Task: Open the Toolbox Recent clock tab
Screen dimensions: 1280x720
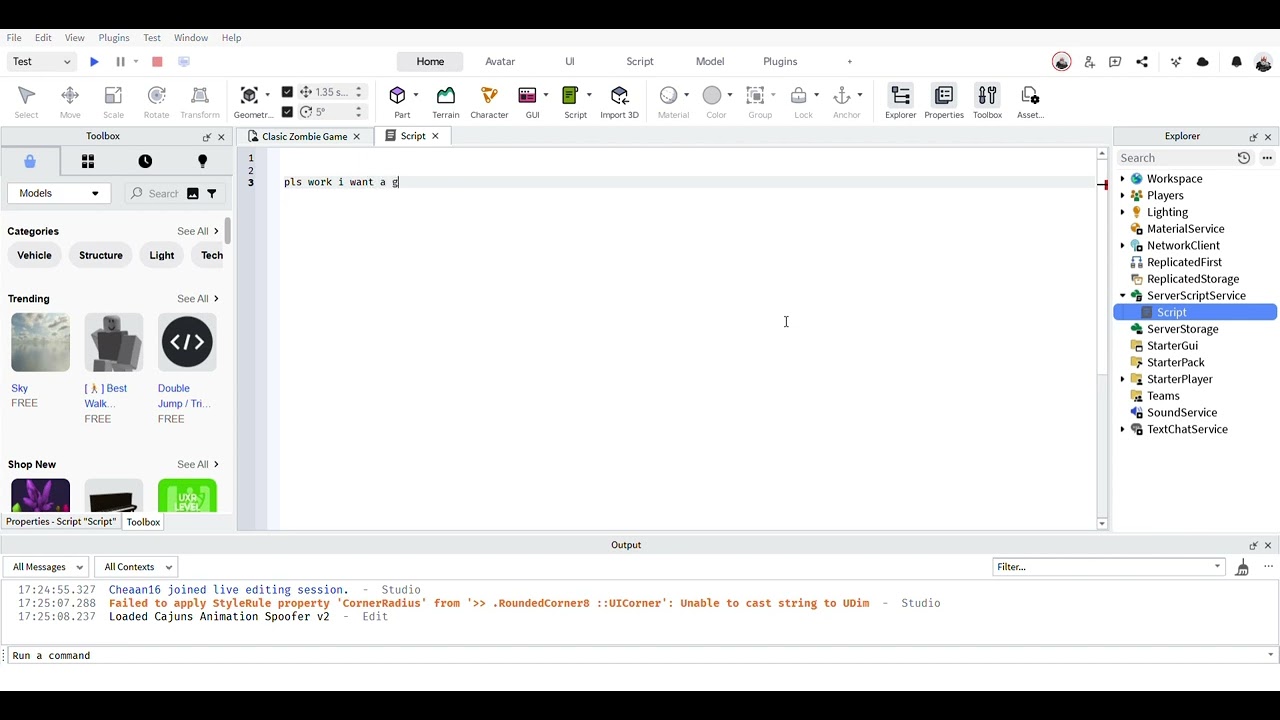Action: (x=145, y=161)
